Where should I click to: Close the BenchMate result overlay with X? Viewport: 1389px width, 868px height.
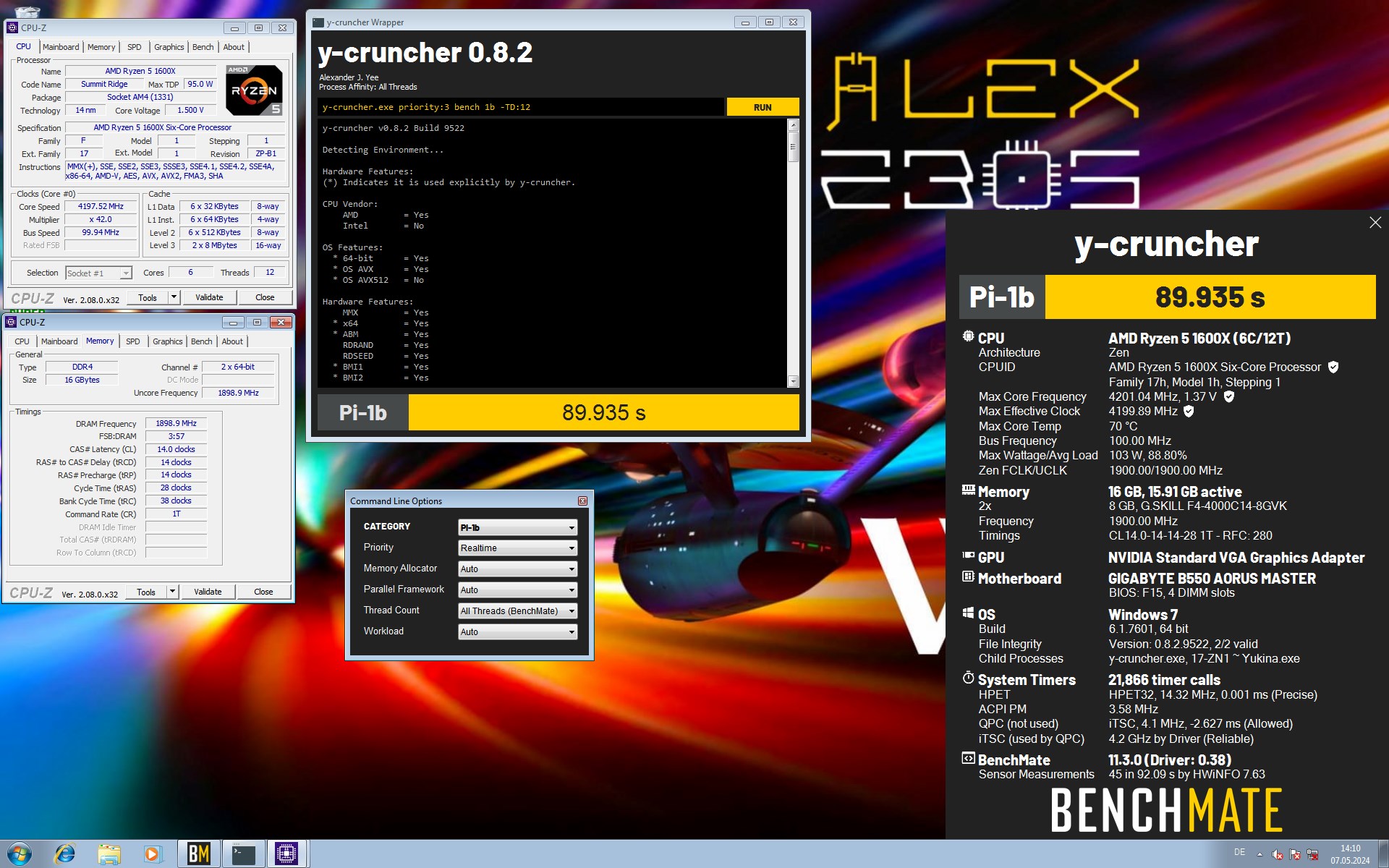pos(1375,223)
